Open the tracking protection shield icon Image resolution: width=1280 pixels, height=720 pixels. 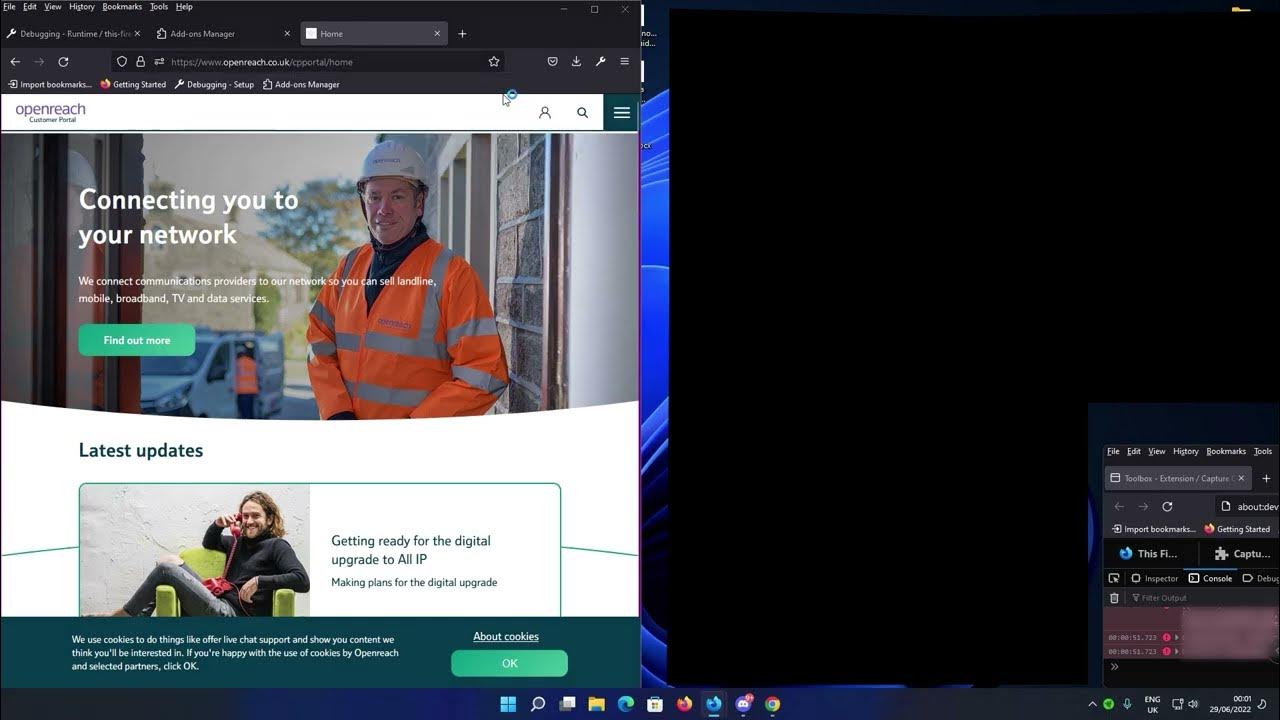122,62
